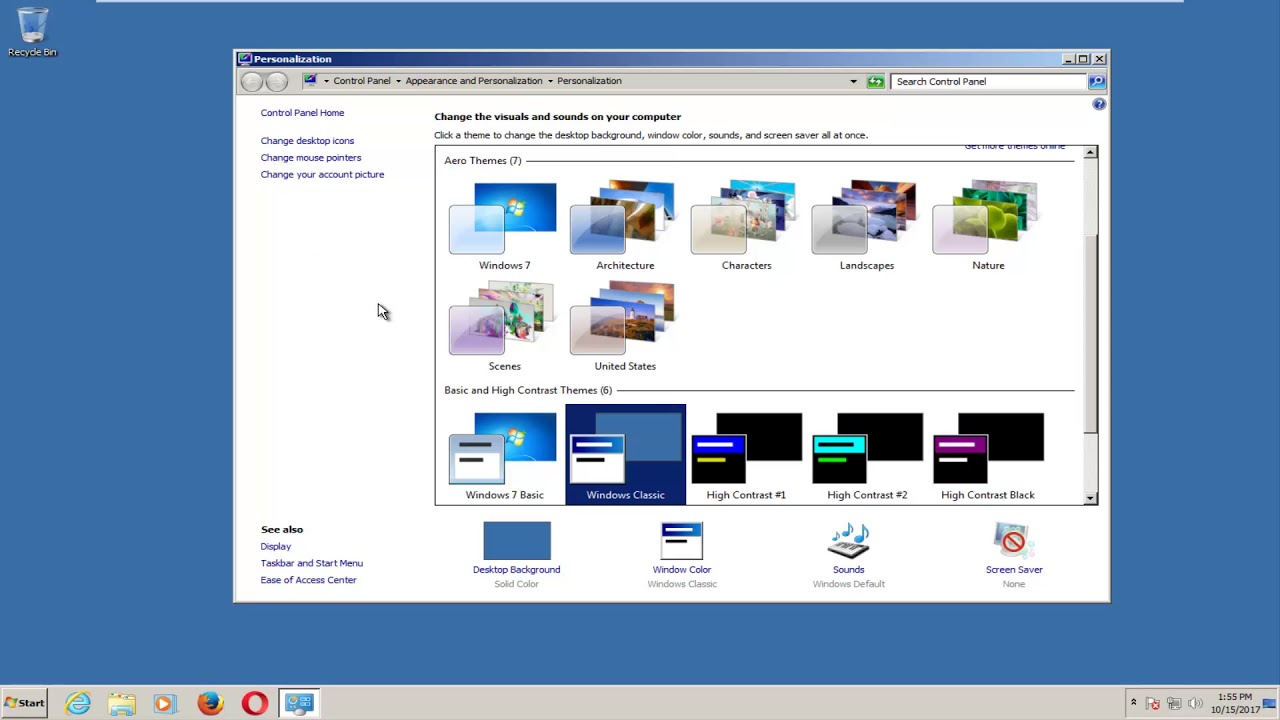Launch Firefox from the taskbar
The width and height of the screenshot is (1280, 720).
tap(210, 703)
